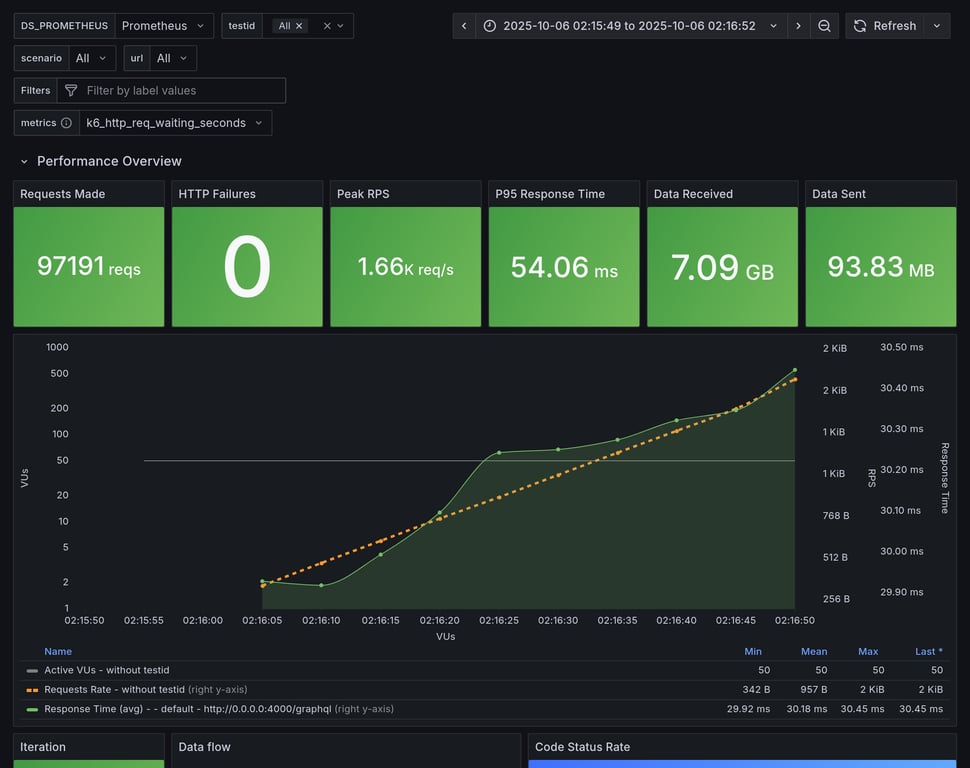
Task: Toggle Requests Rate series visibility
Action: click(x=114, y=689)
